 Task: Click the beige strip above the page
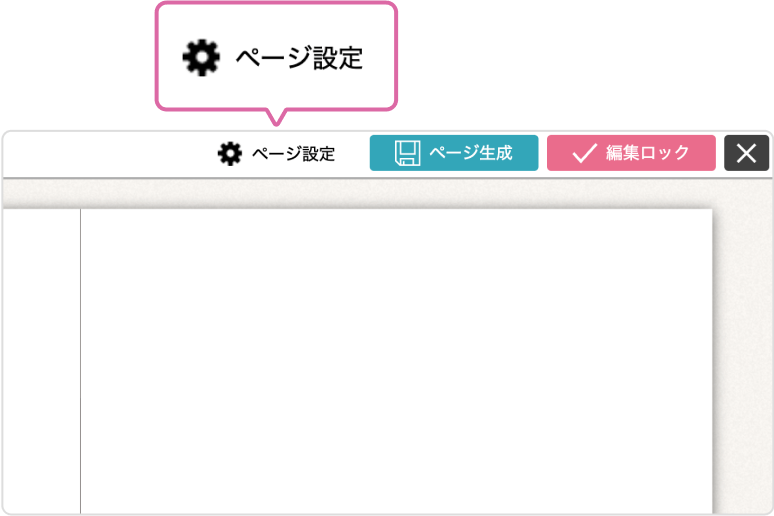click(x=387, y=193)
